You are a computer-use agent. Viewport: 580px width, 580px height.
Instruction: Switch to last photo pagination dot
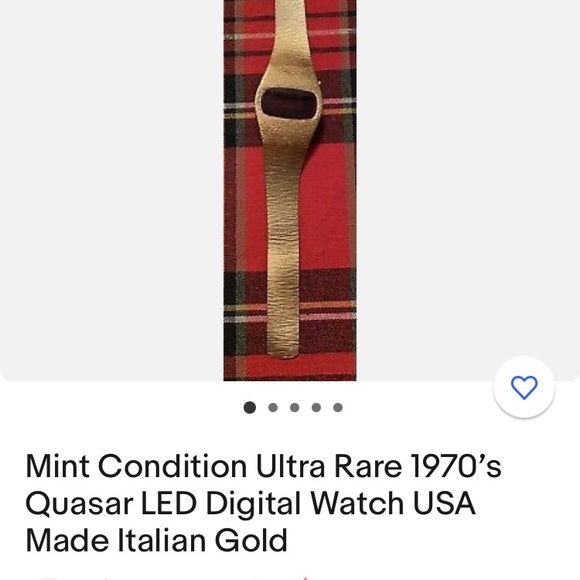[x=338, y=407]
